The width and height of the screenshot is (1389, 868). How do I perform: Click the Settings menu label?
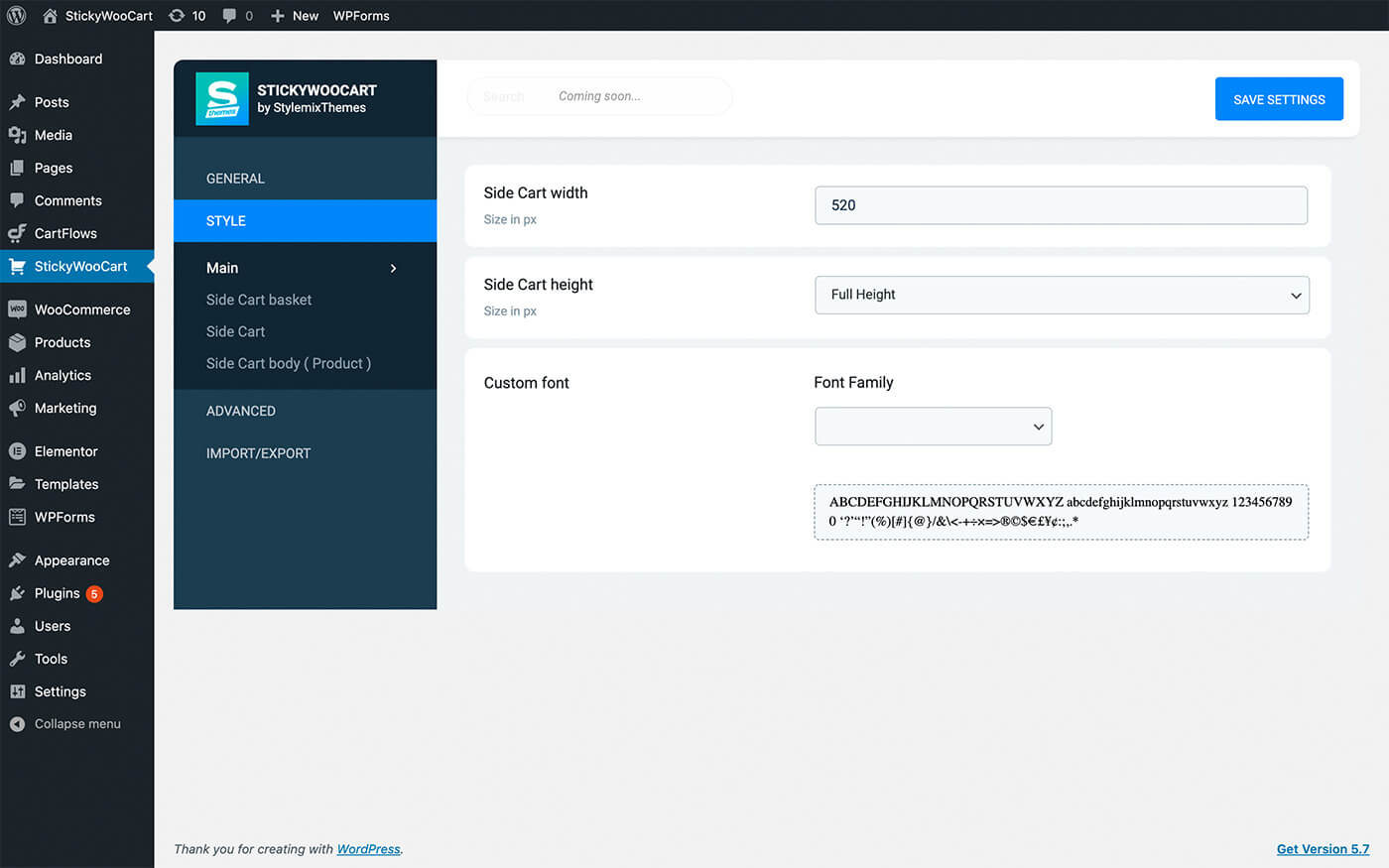[x=61, y=691]
